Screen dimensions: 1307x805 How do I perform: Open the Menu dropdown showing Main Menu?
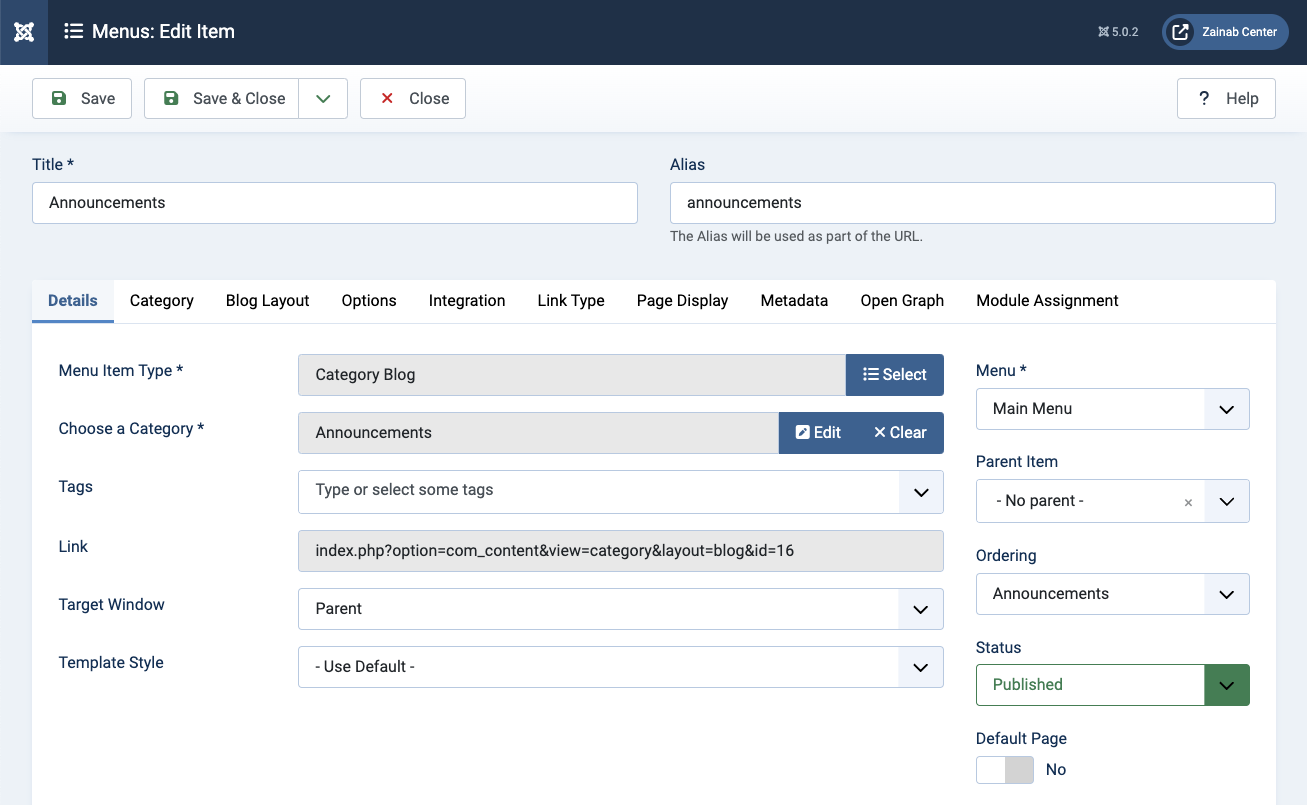(1112, 408)
